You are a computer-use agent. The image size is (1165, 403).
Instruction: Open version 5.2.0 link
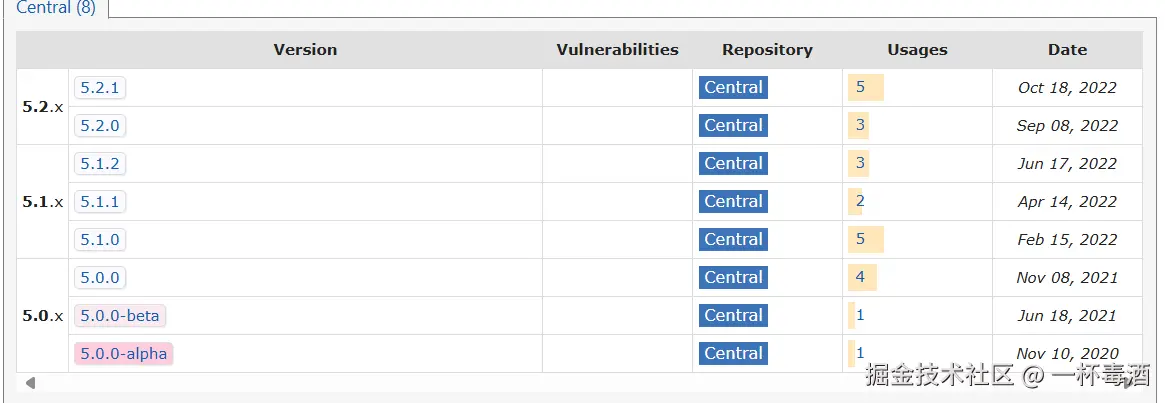click(100, 126)
